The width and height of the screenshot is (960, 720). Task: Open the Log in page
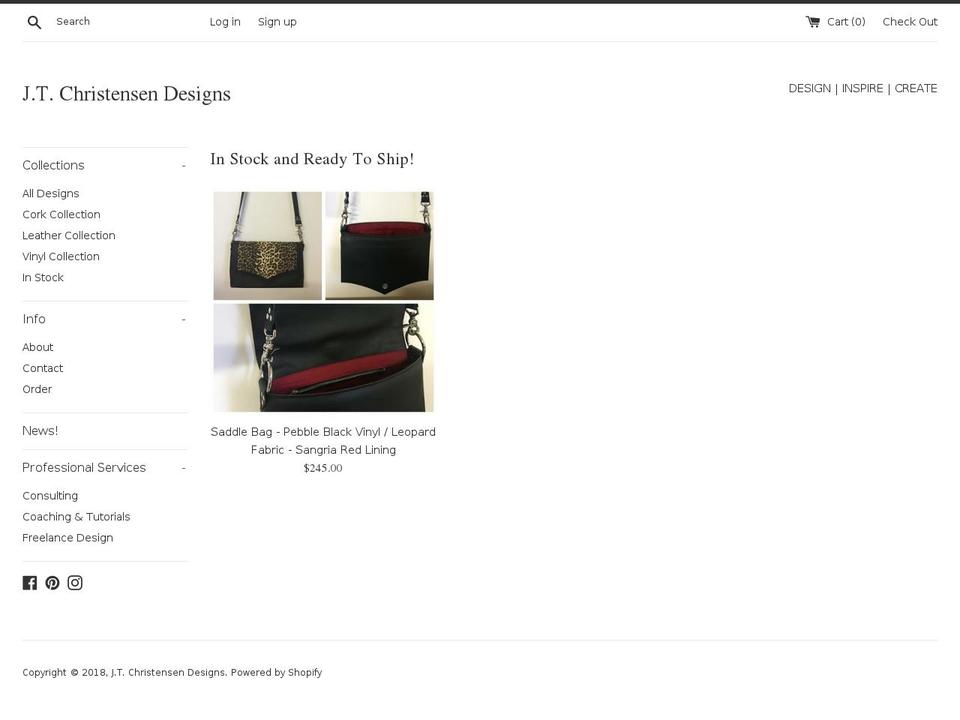point(225,22)
